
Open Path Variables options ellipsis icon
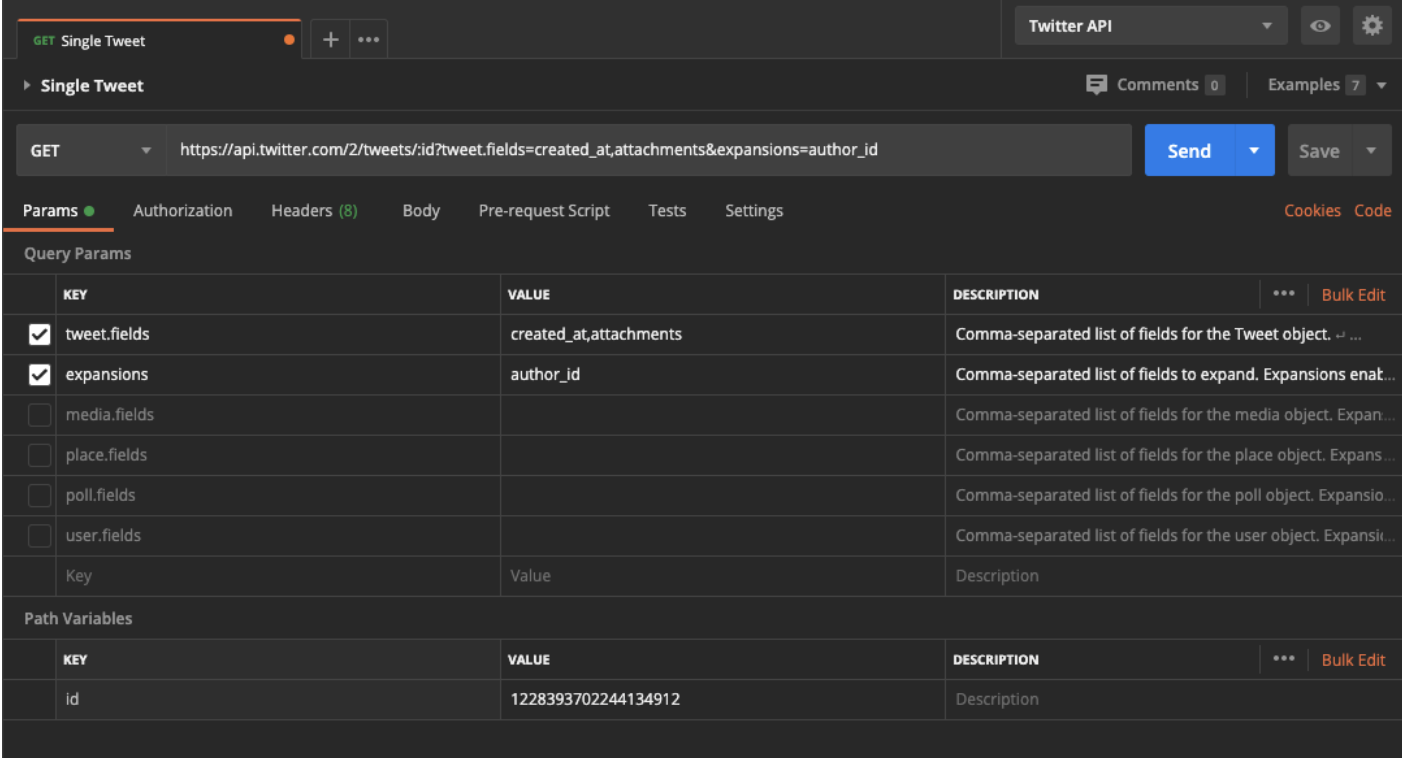(x=1284, y=659)
